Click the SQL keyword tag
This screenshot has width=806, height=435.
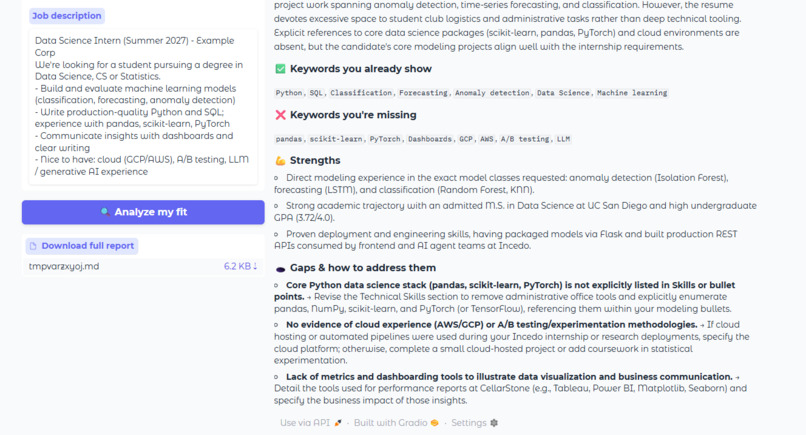[316, 93]
